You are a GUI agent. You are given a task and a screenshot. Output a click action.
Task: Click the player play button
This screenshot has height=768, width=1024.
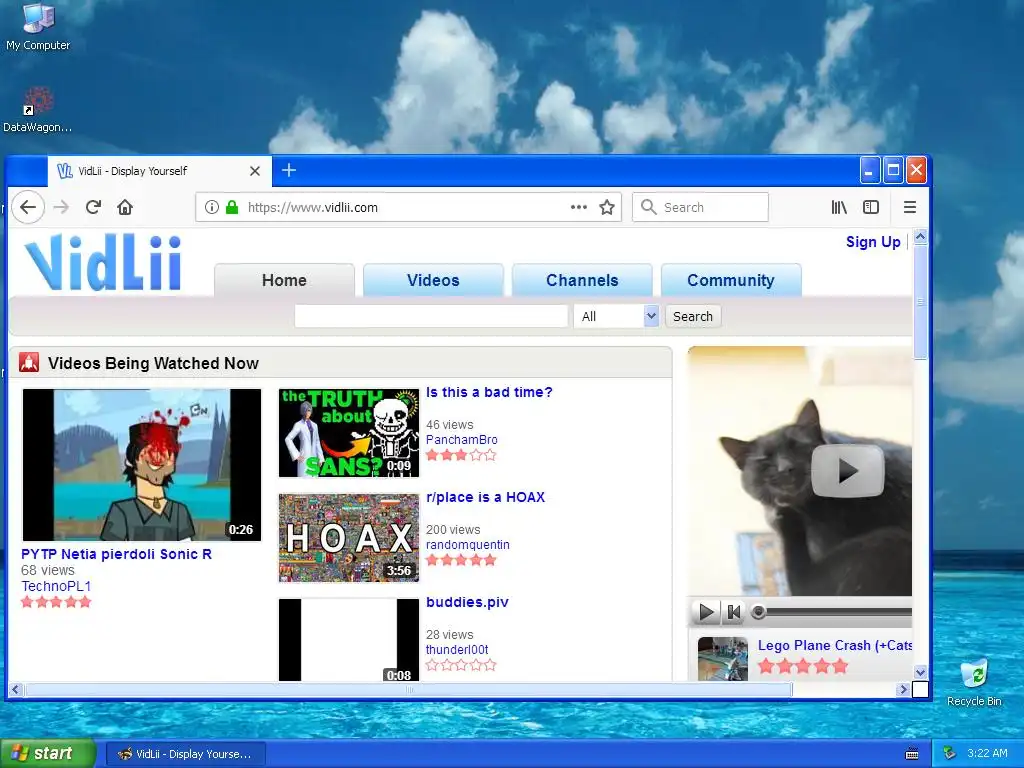point(706,612)
